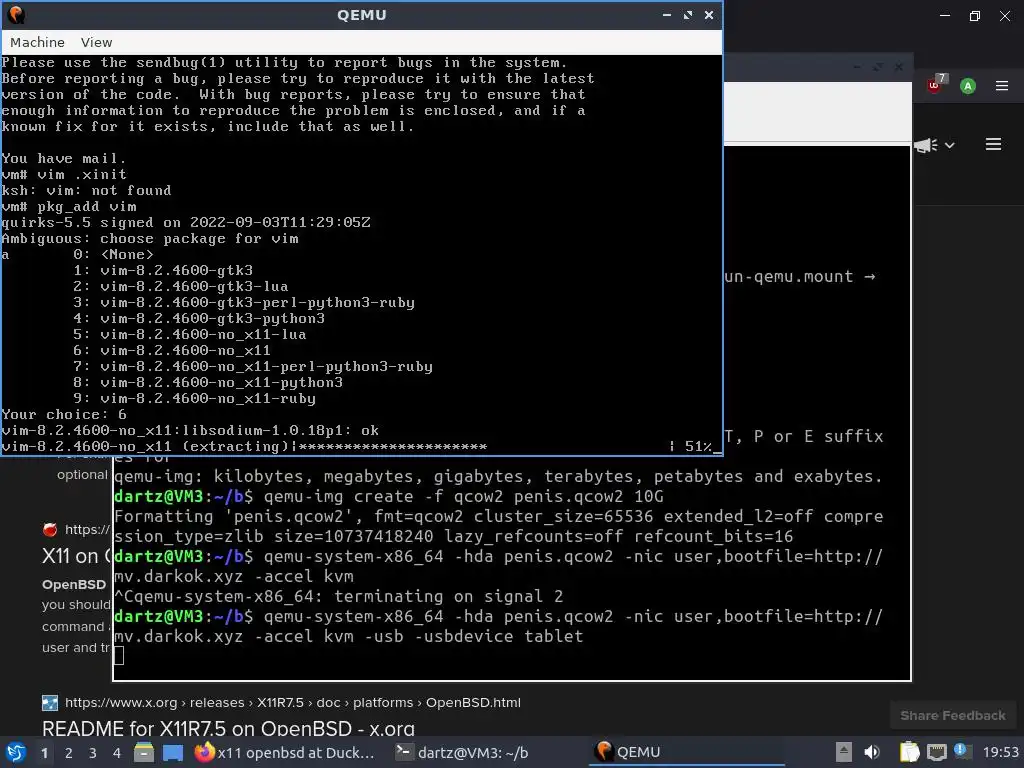Viewport: 1024px width, 768px height.
Task: Click the network status tray icon
Action: tap(937, 752)
